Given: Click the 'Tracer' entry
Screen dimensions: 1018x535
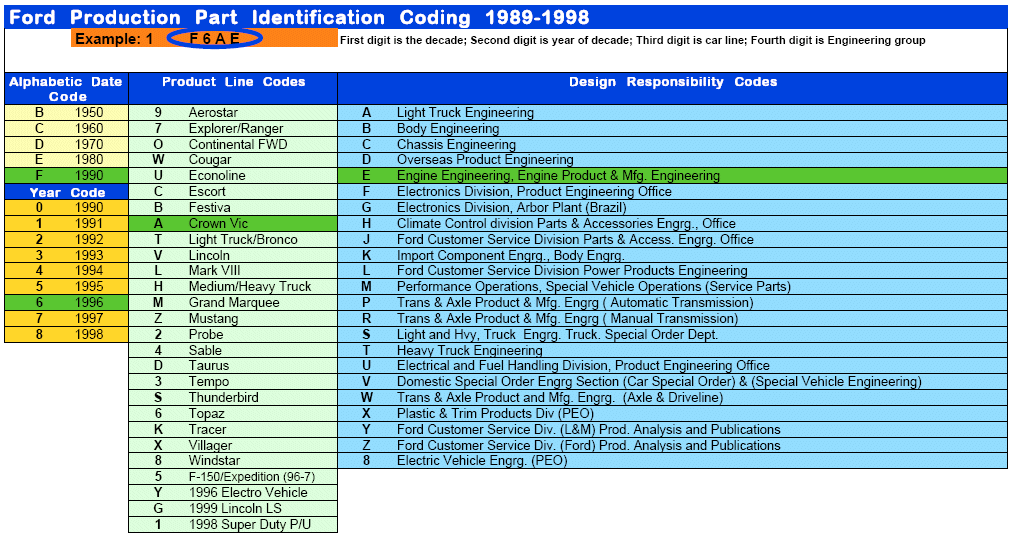Looking at the screenshot, I should (233, 429).
